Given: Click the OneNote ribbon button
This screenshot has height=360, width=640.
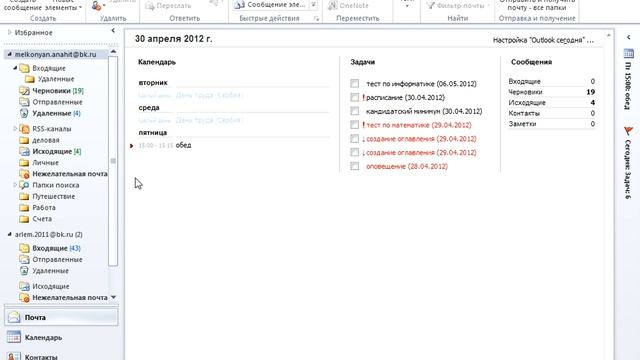Looking at the screenshot, I should (349, 6).
